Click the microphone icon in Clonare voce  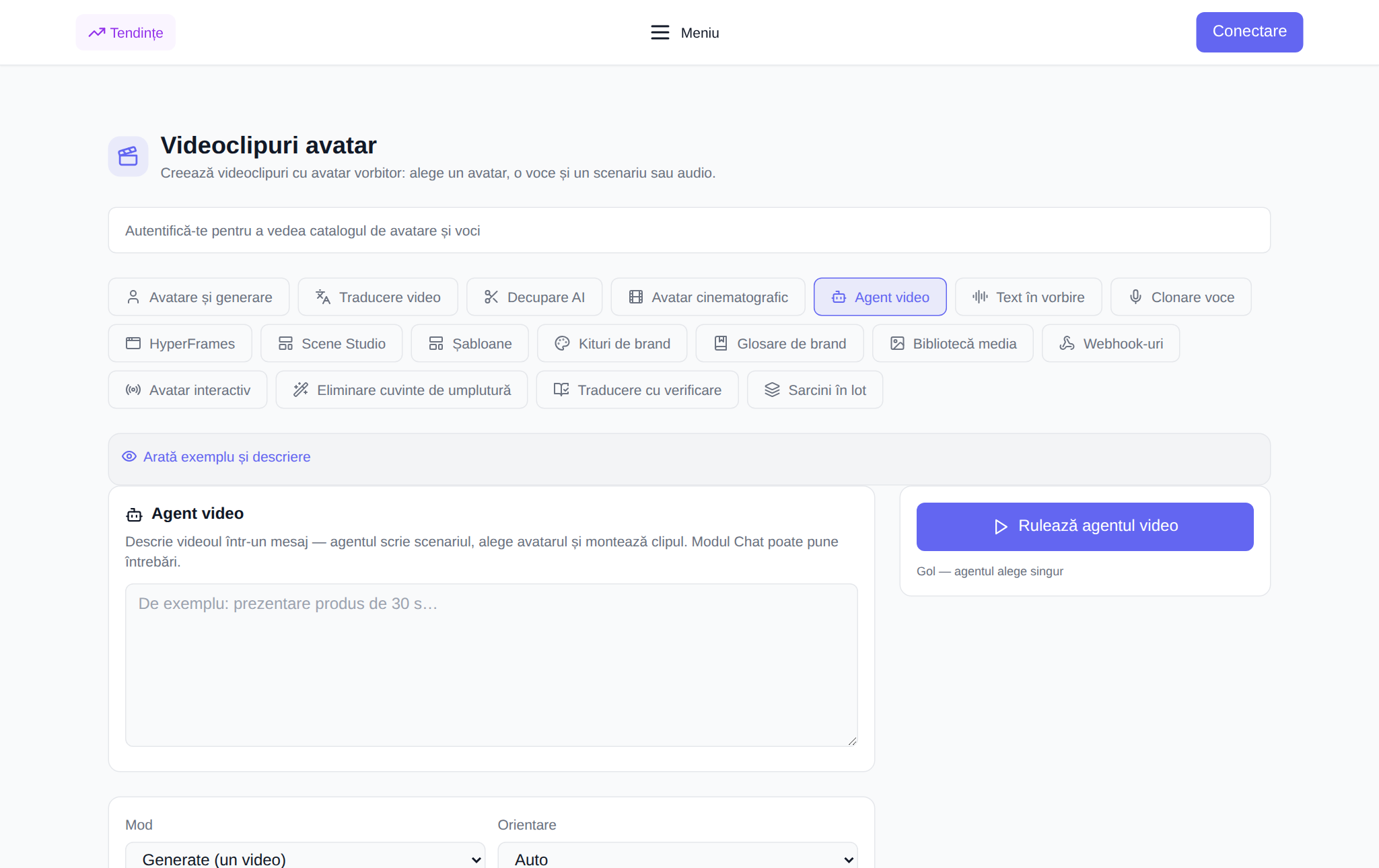(x=1135, y=297)
